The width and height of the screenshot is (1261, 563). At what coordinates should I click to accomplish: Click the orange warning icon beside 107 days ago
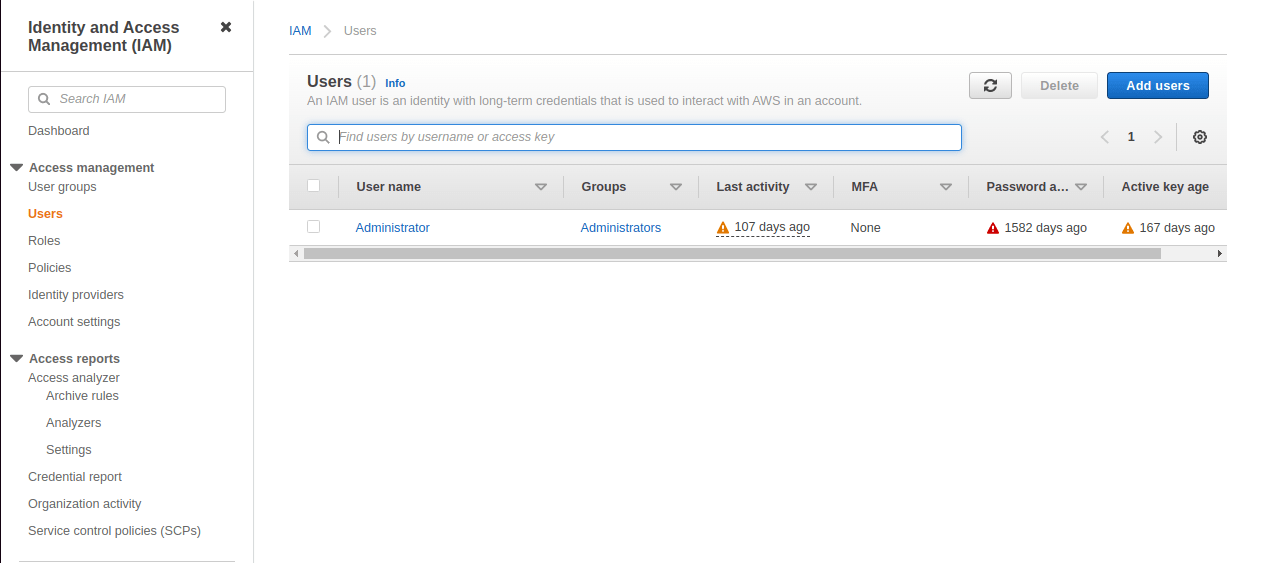click(x=723, y=228)
